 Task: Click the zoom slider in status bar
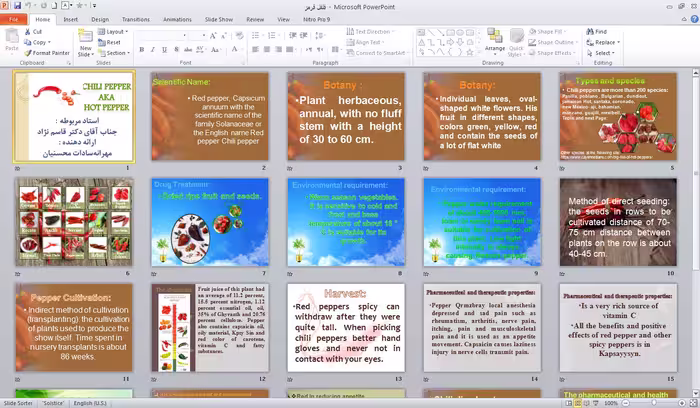click(654, 403)
